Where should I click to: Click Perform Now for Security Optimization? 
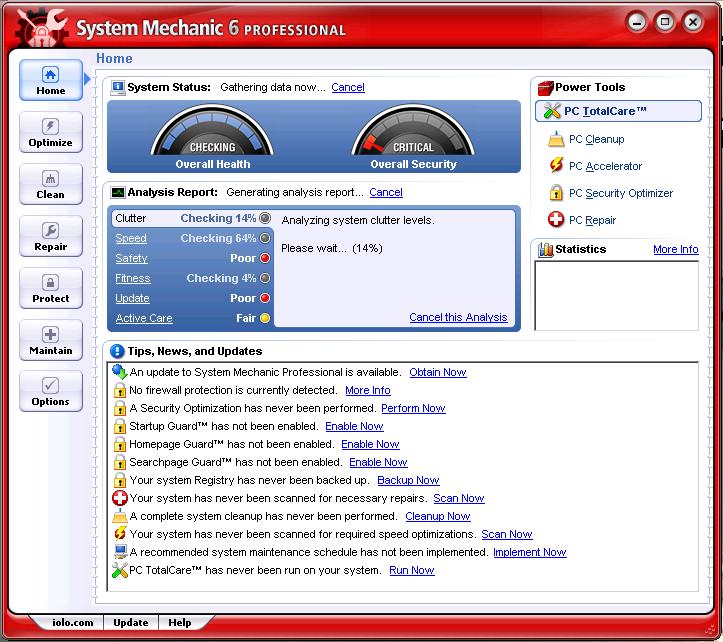coord(413,408)
